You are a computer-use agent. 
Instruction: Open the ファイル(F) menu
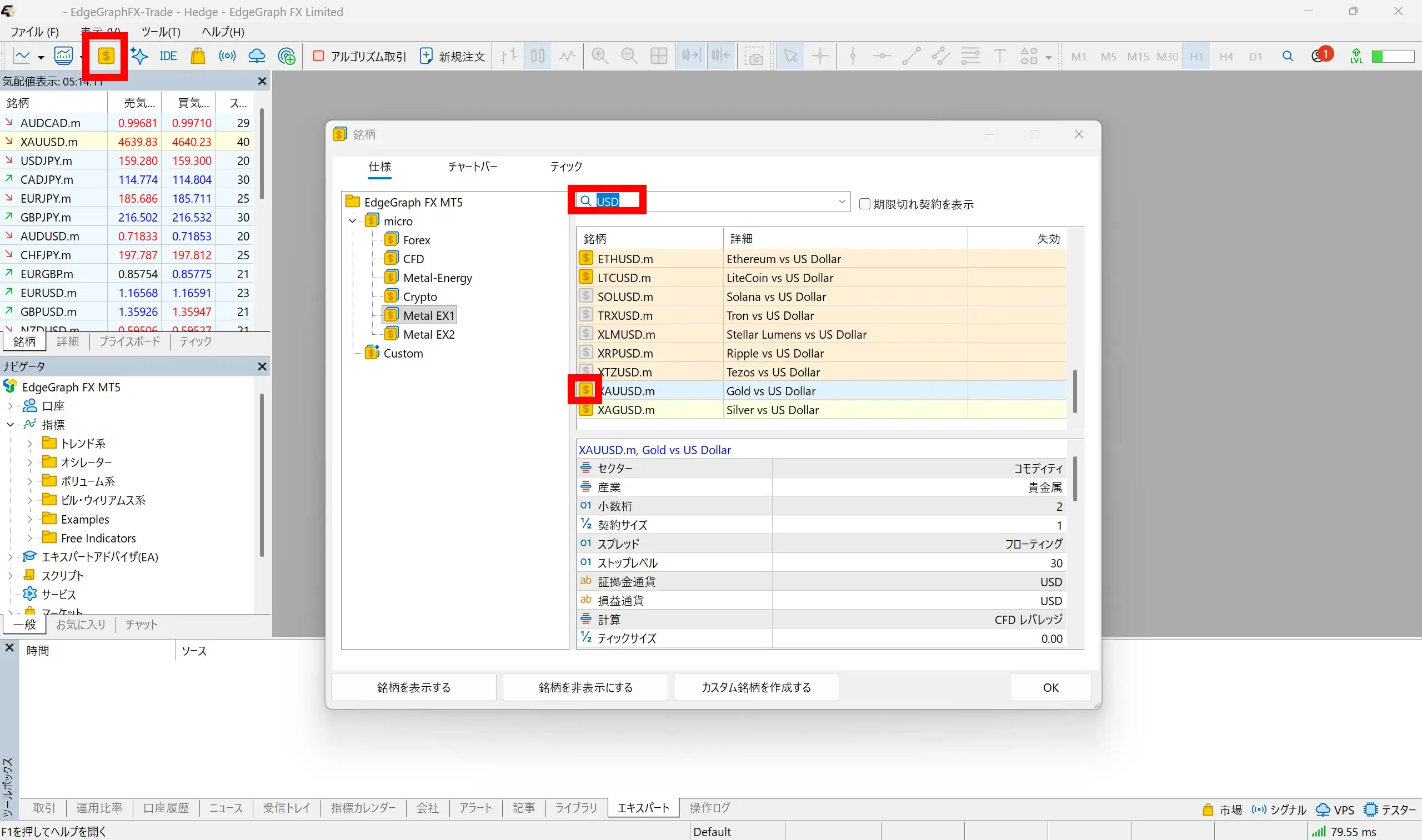coord(34,32)
